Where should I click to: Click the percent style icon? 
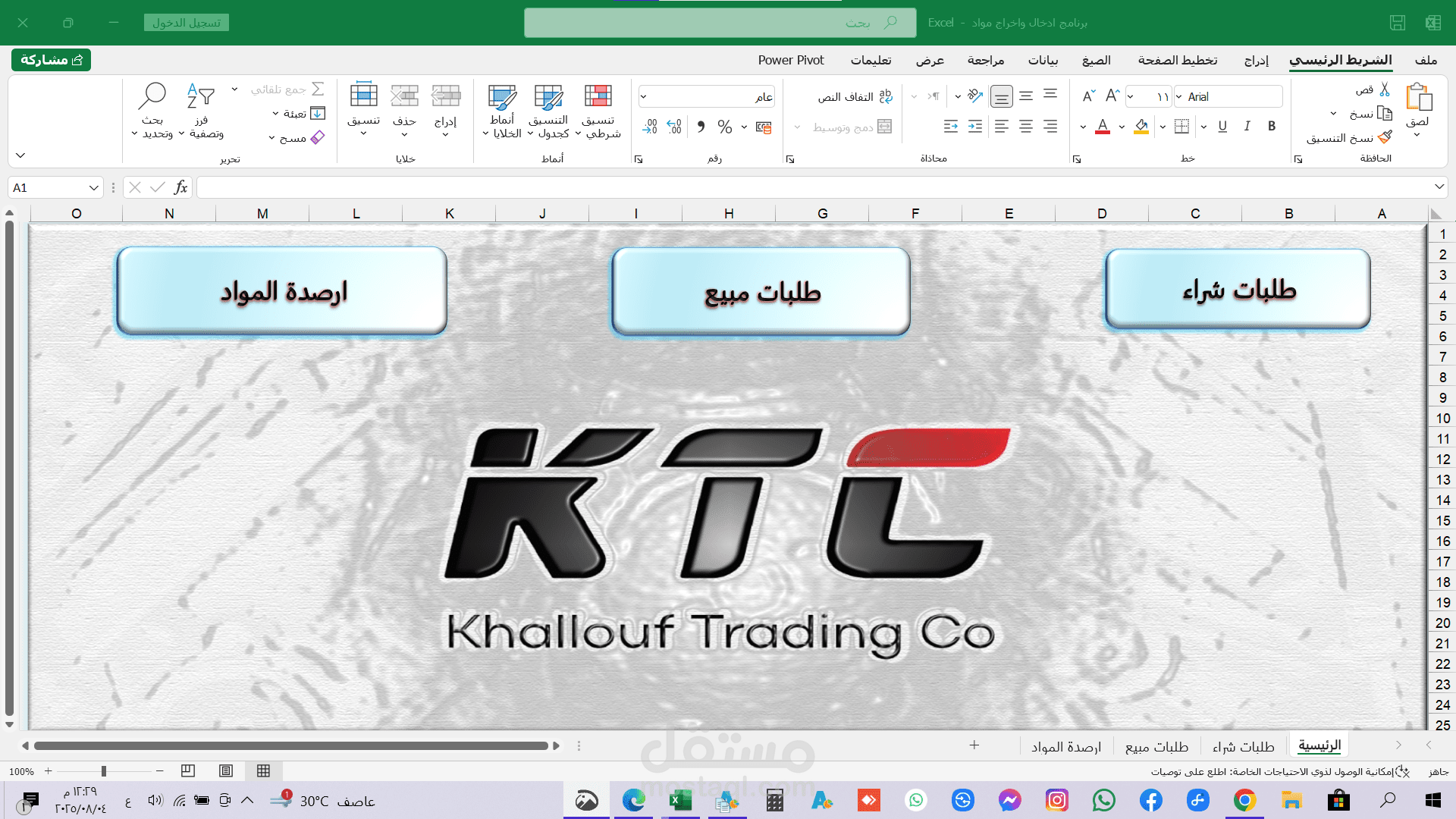[x=725, y=127]
